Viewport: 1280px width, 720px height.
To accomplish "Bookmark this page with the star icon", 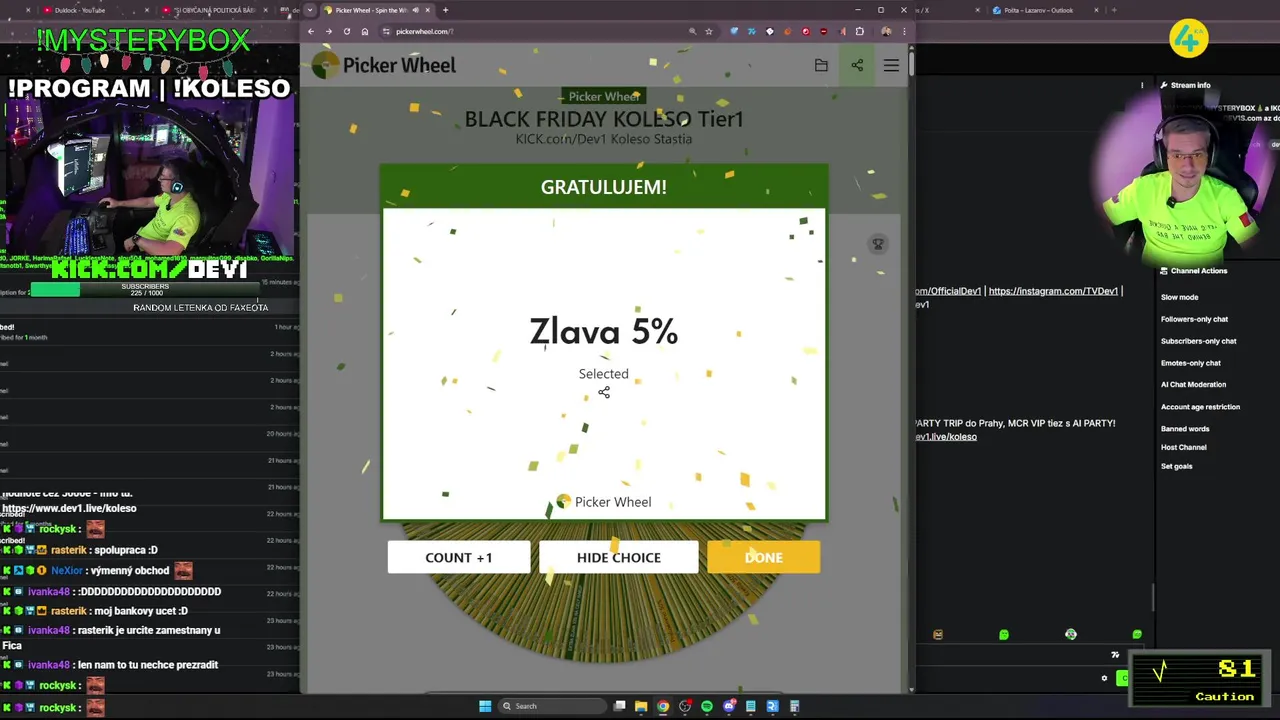I will [709, 31].
